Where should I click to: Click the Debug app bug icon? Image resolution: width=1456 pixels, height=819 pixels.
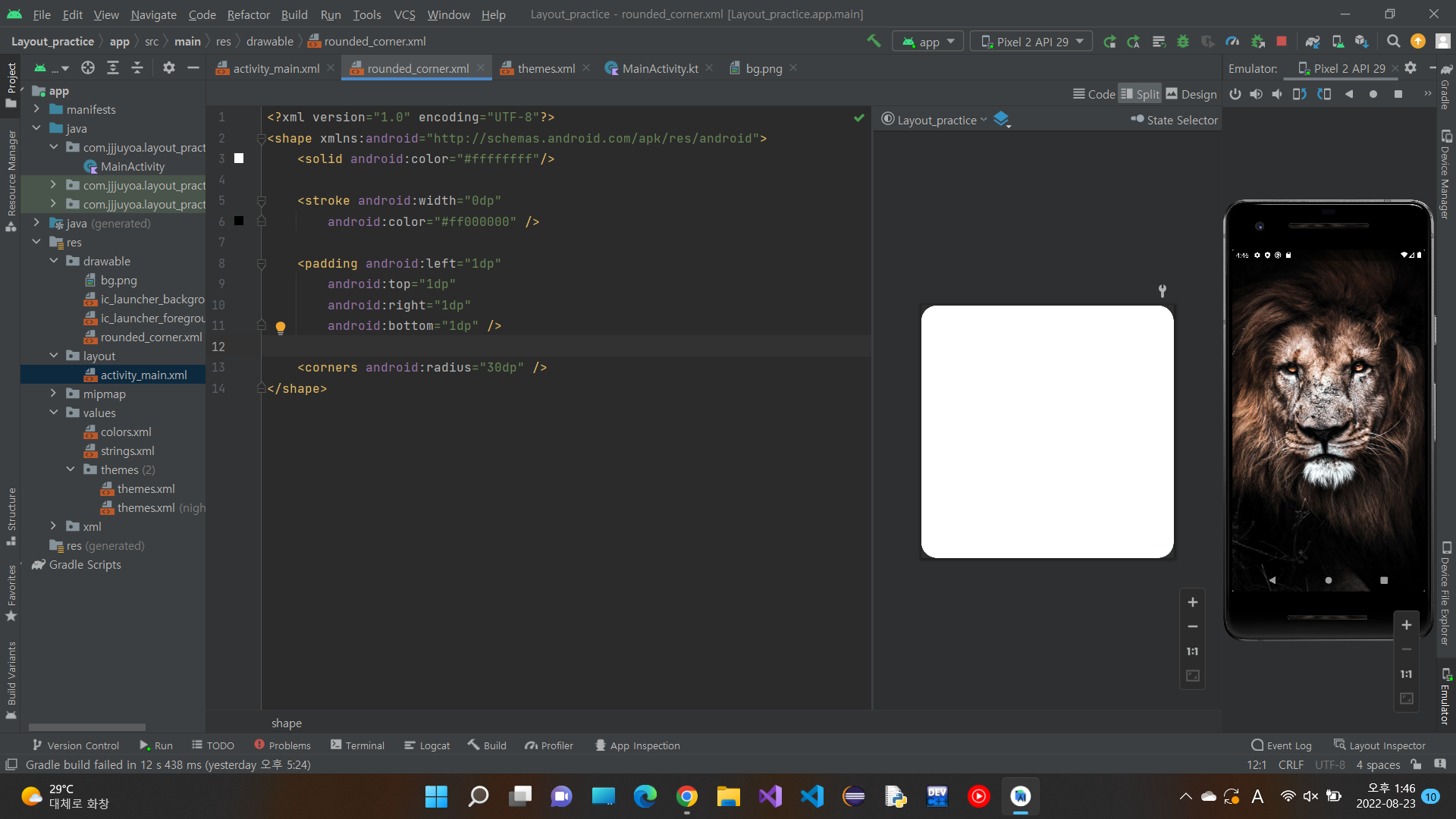[x=1182, y=42]
